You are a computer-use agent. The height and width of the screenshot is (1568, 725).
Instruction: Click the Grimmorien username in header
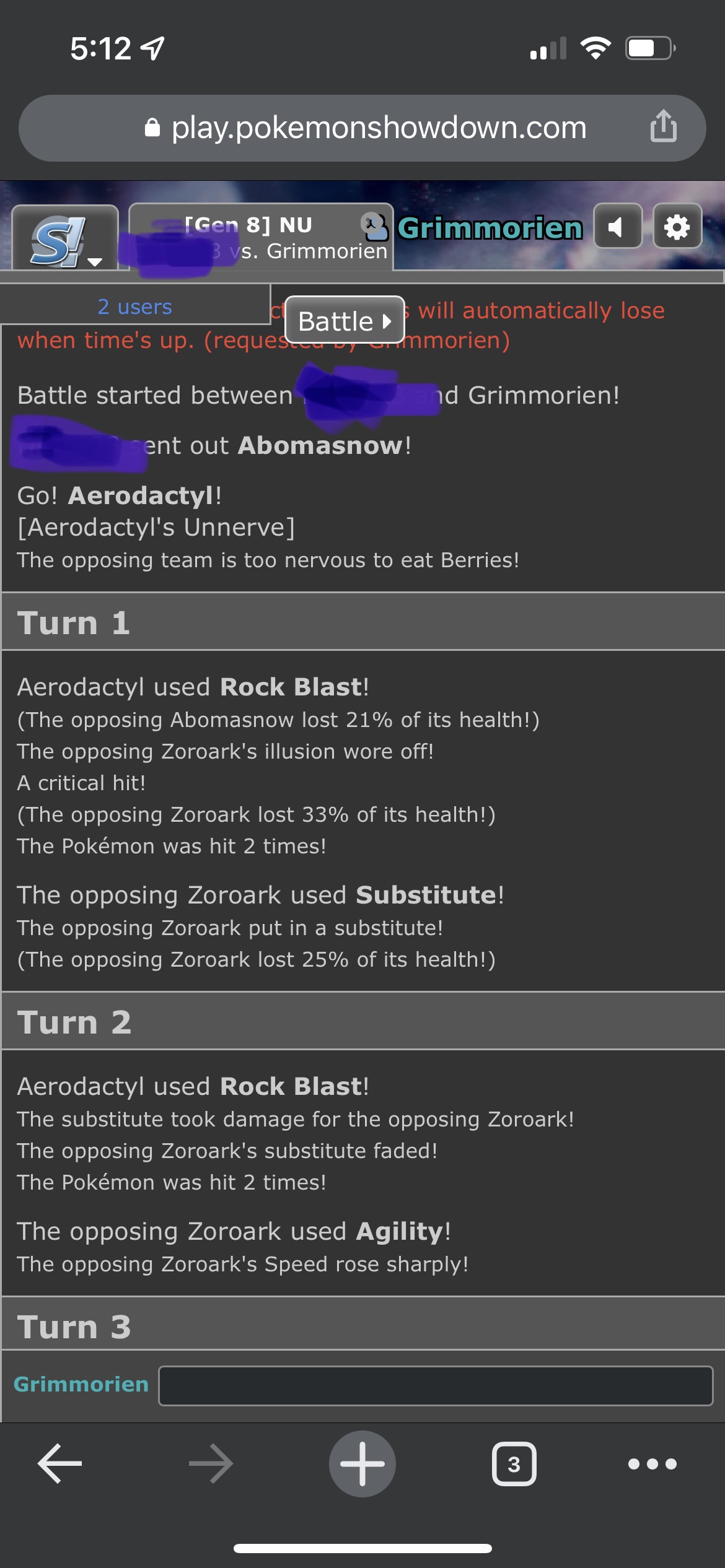(x=490, y=228)
